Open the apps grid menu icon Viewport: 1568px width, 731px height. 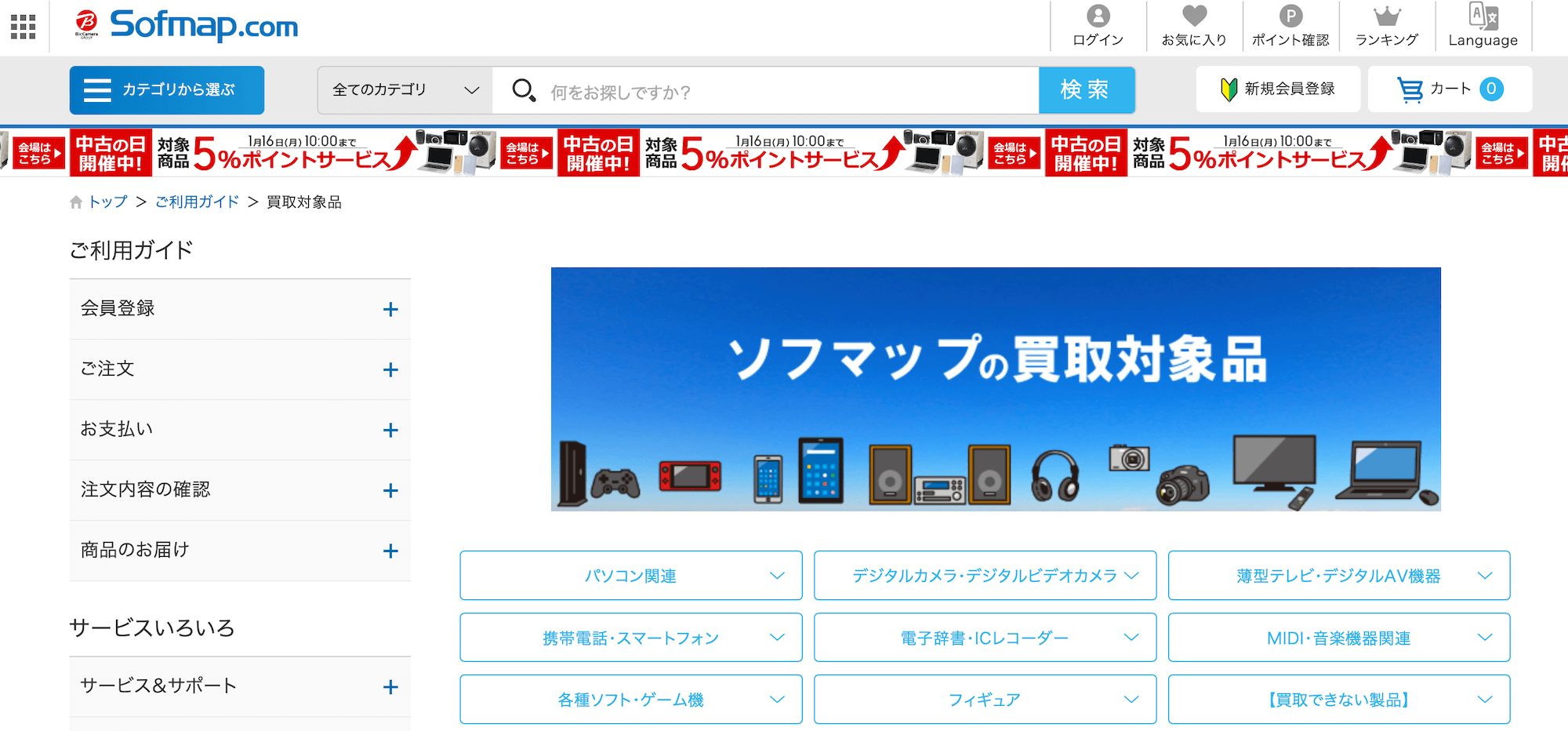click(24, 27)
